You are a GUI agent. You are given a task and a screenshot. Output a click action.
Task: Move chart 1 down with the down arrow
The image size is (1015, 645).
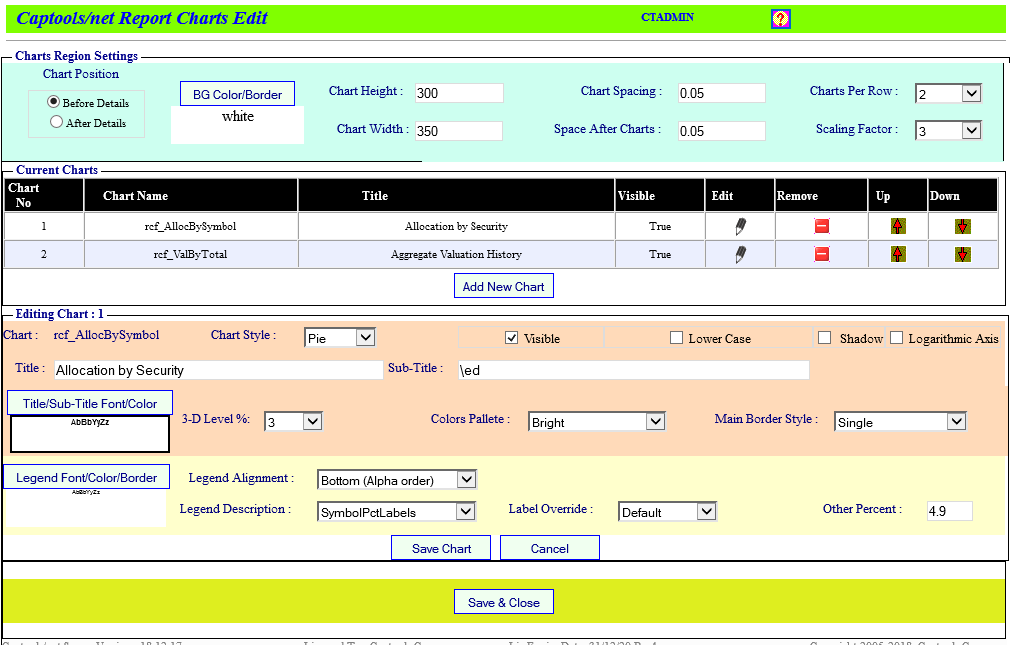pos(962,226)
